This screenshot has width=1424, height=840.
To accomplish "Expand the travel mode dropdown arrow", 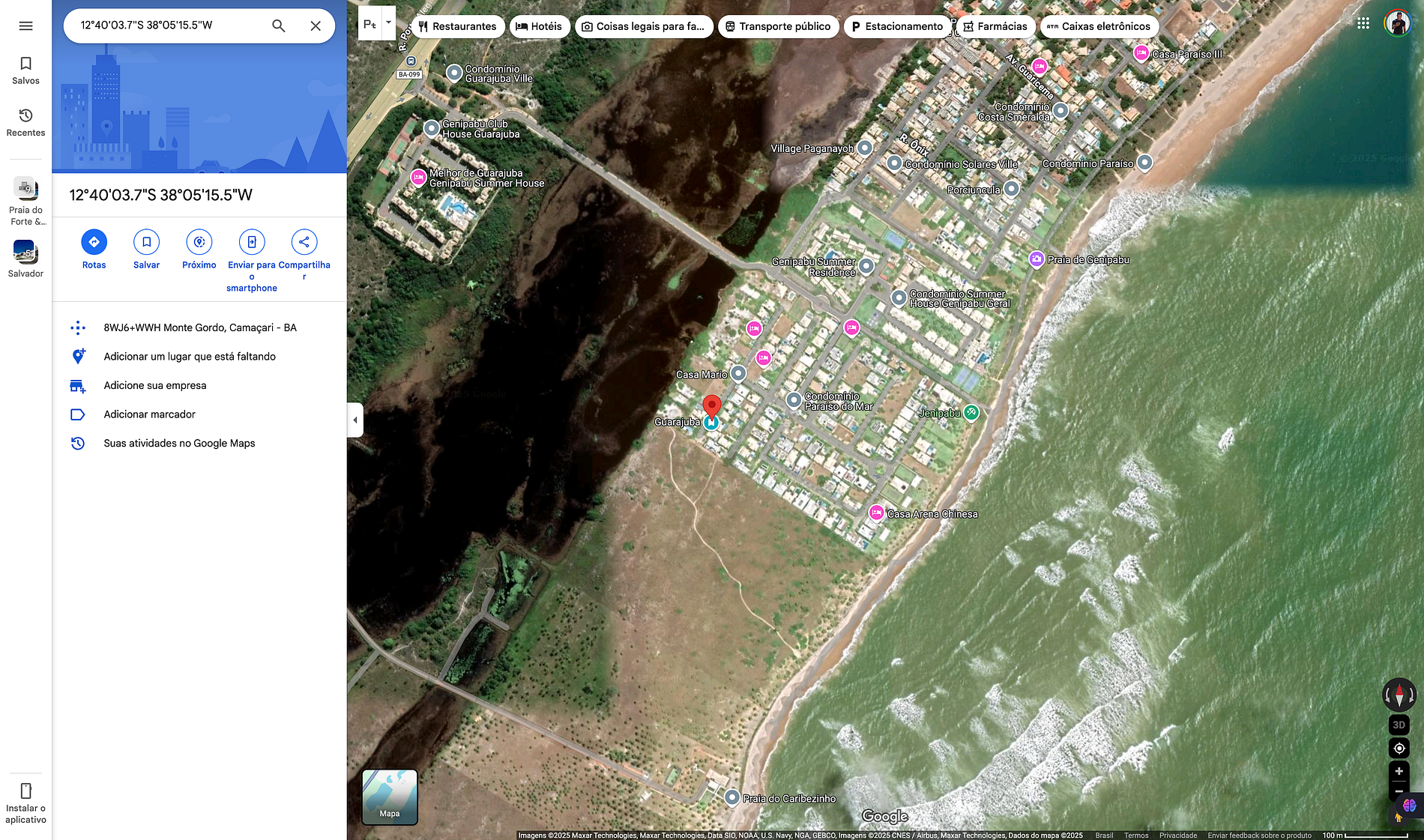I will pos(388,22).
